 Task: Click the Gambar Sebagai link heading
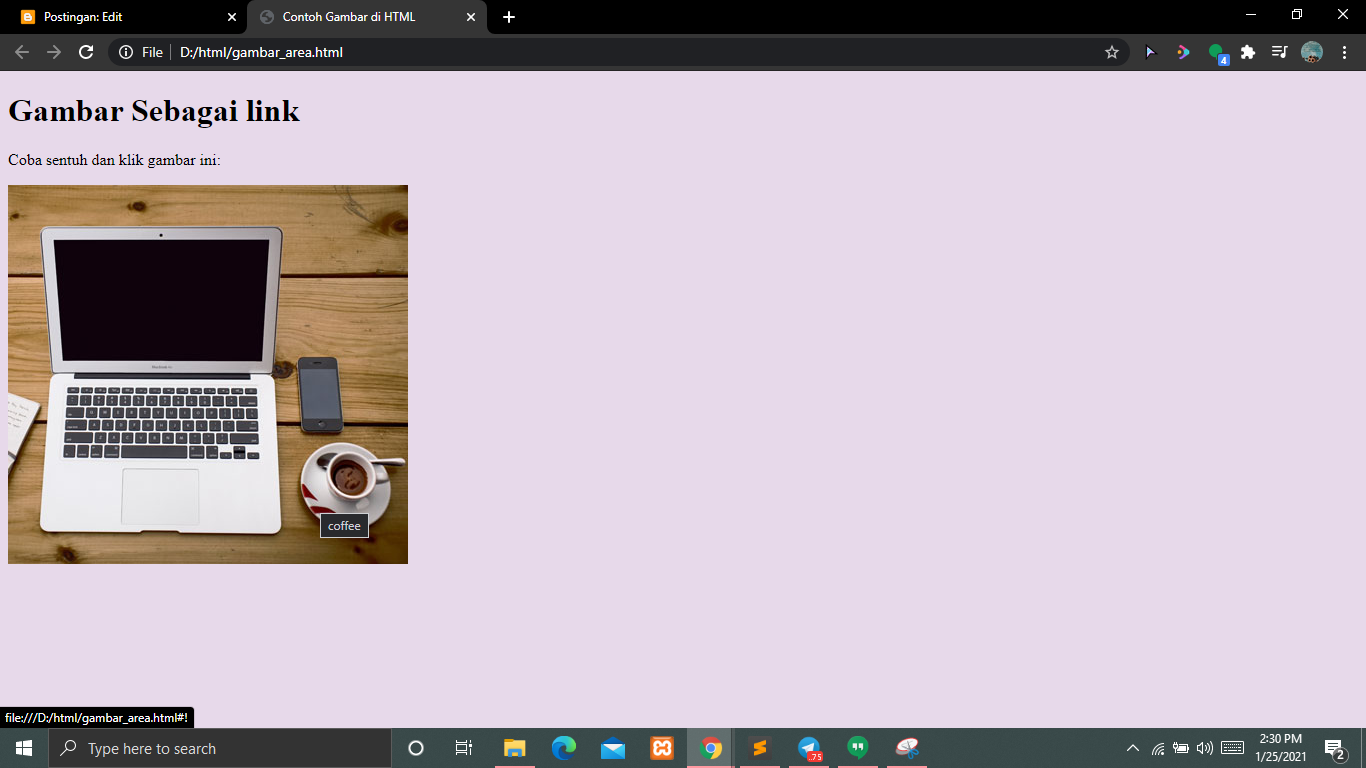point(154,110)
